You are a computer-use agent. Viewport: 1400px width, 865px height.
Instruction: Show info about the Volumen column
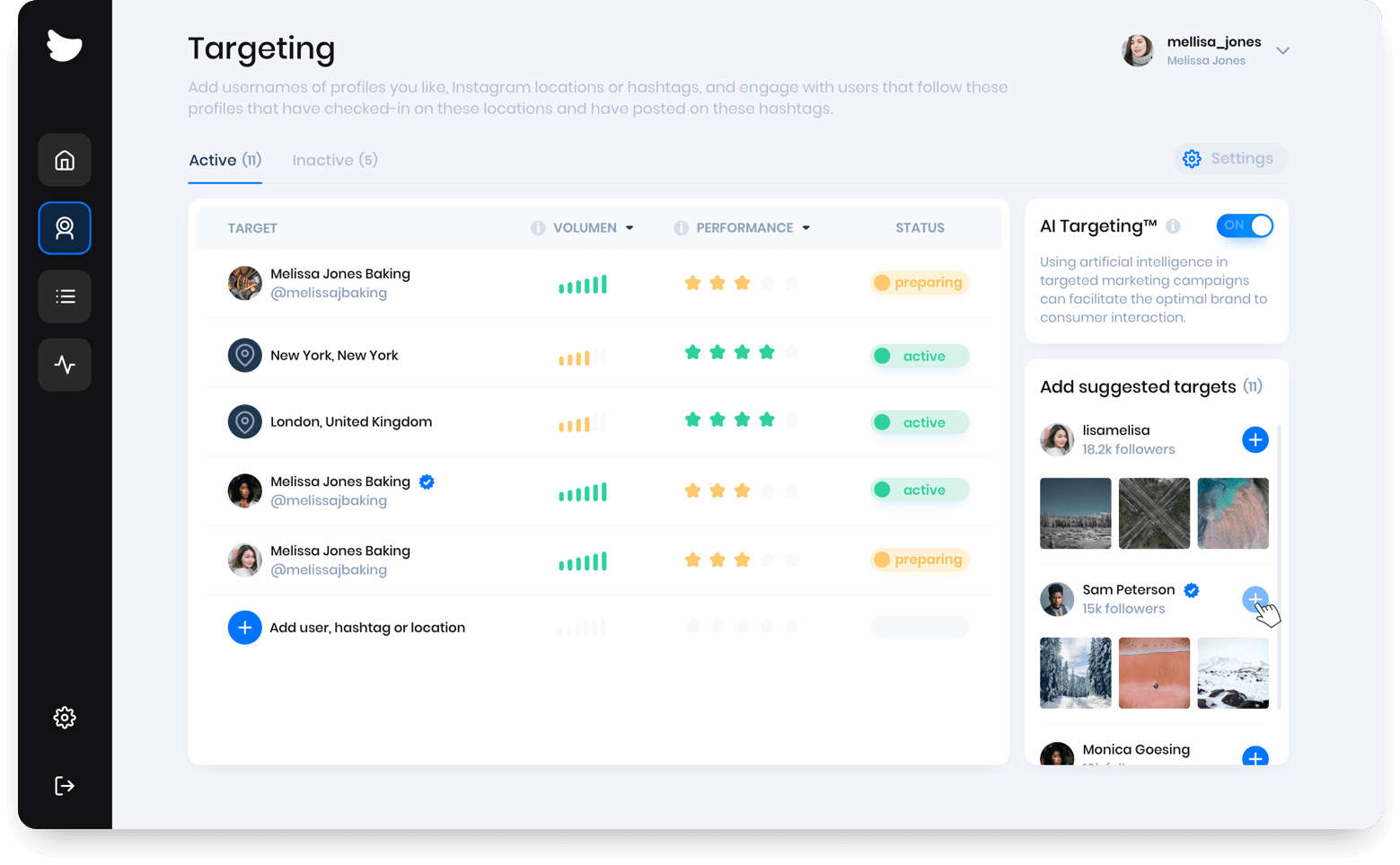538,228
